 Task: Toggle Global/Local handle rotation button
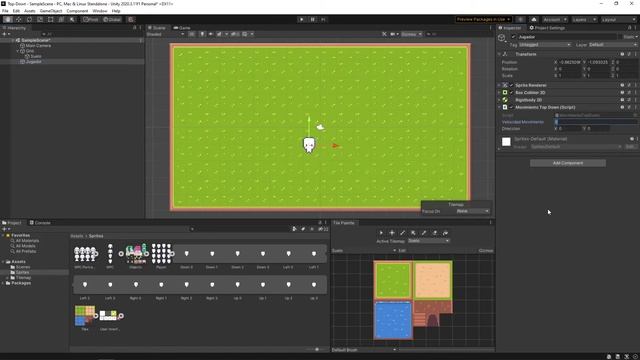coord(112,19)
